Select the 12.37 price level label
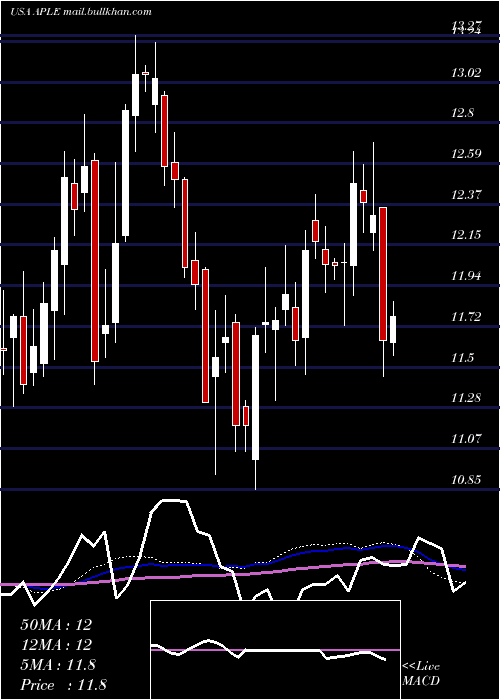Viewport: 500px width, 700px height. pos(466,195)
